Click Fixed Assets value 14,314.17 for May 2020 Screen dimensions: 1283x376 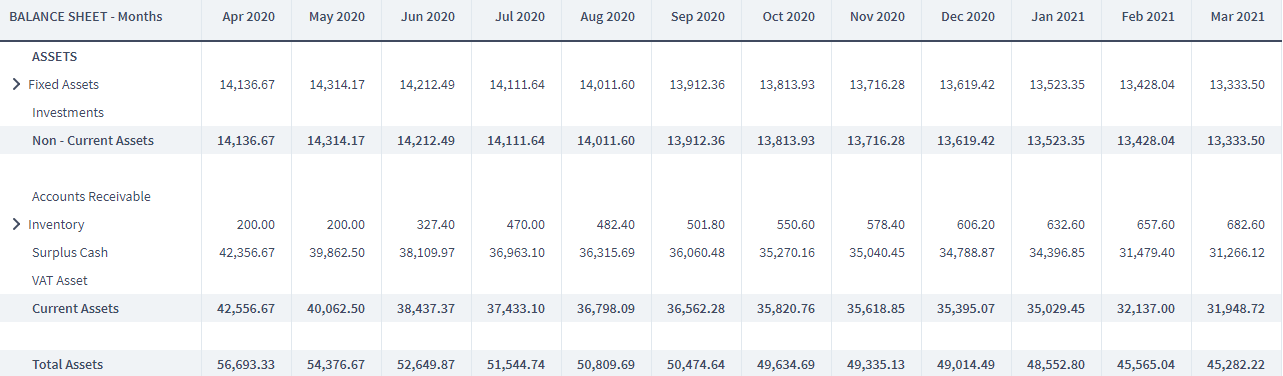coord(337,85)
